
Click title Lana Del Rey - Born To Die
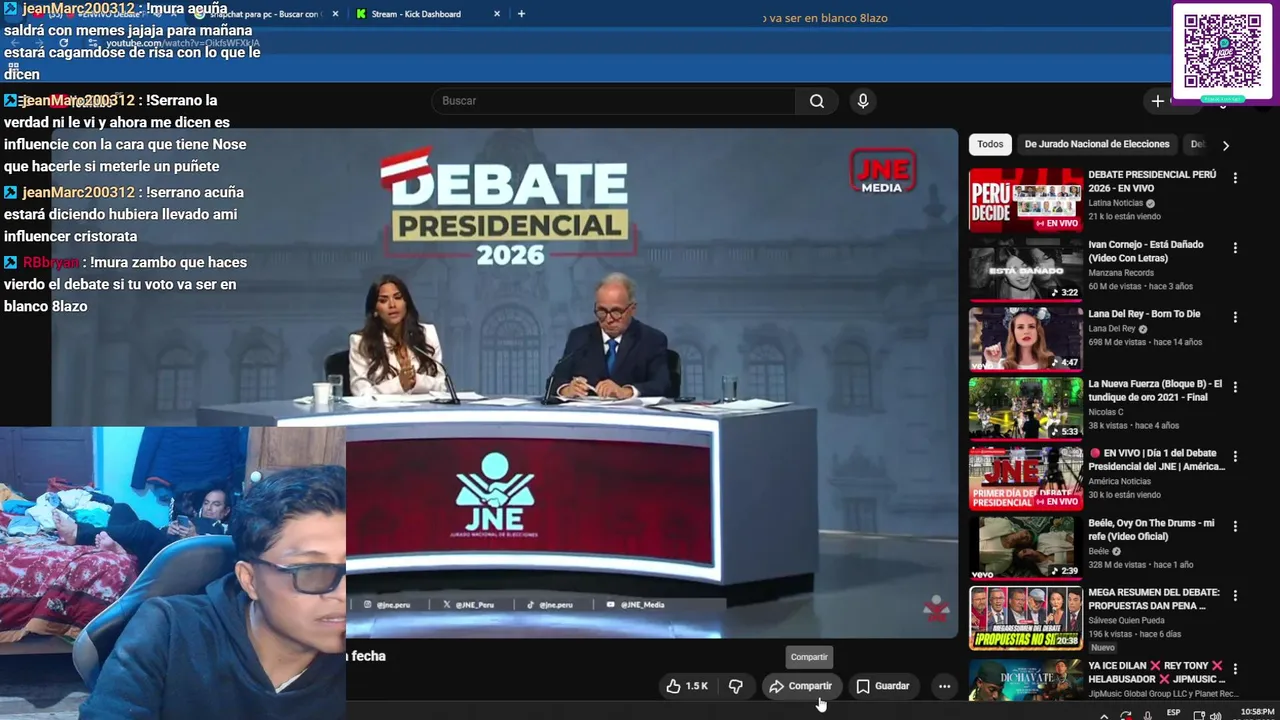[x=1144, y=314]
